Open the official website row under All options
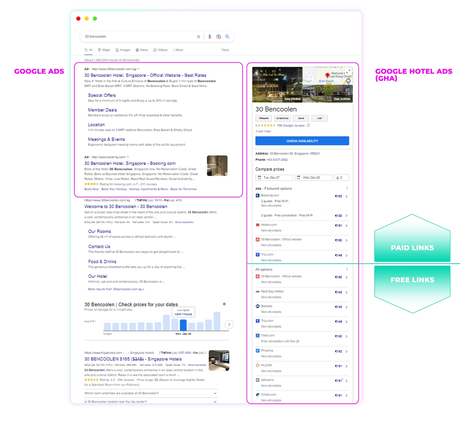Viewport: 465px width, 423px height. [302, 279]
